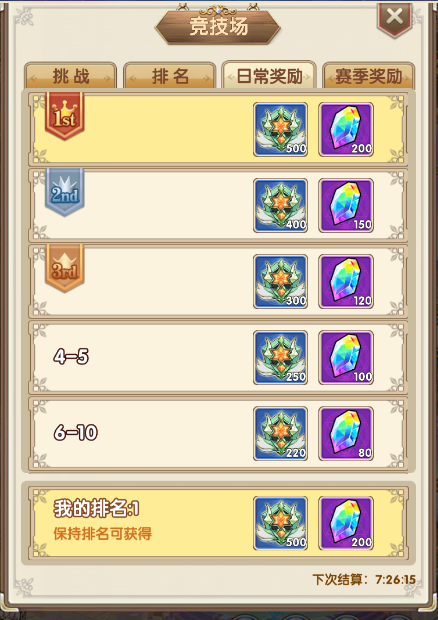438x620 pixels.
Task: Check the 220 medal for rank 6-10
Action: click(x=280, y=433)
